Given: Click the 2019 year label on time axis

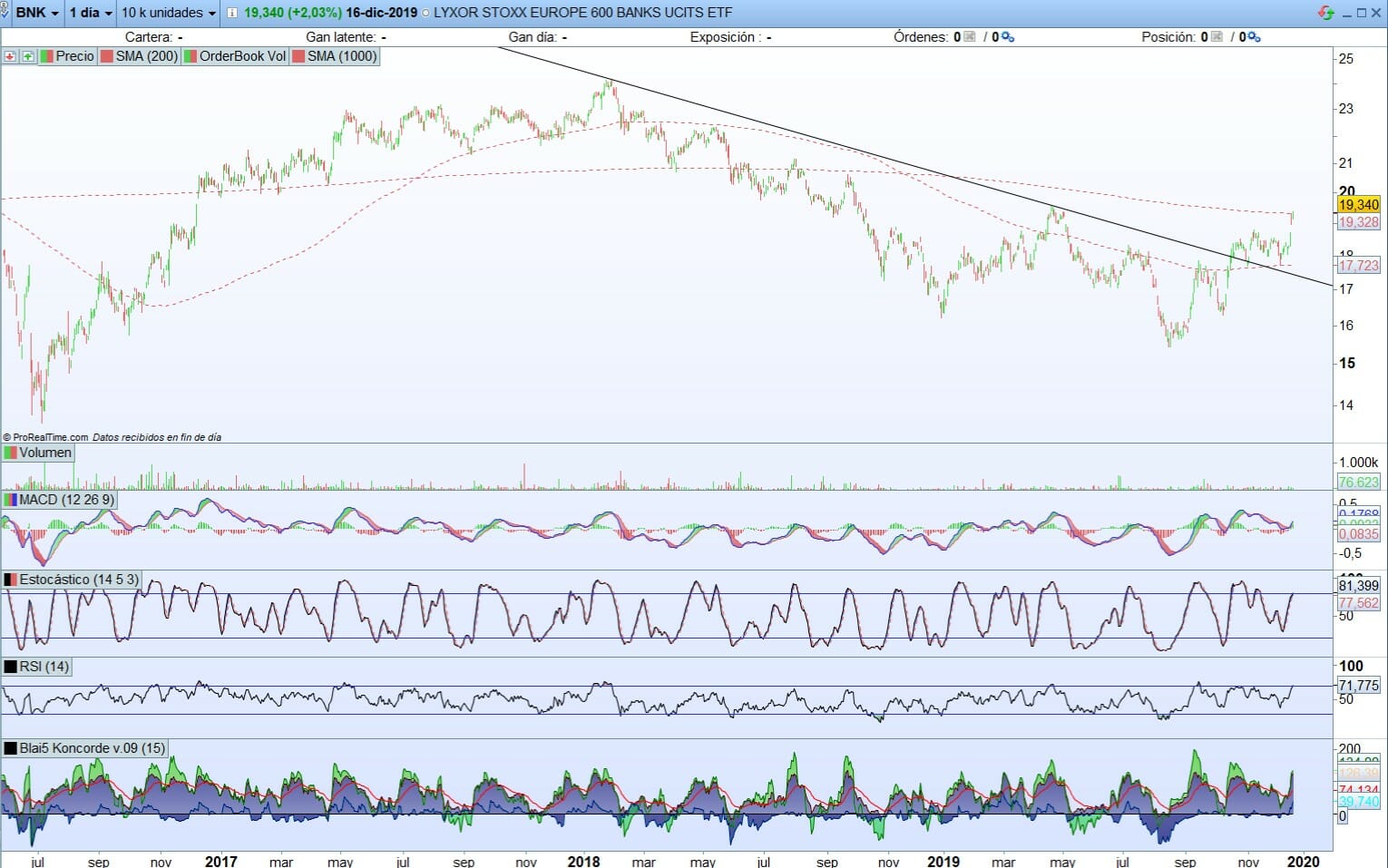Looking at the screenshot, I should (x=943, y=861).
